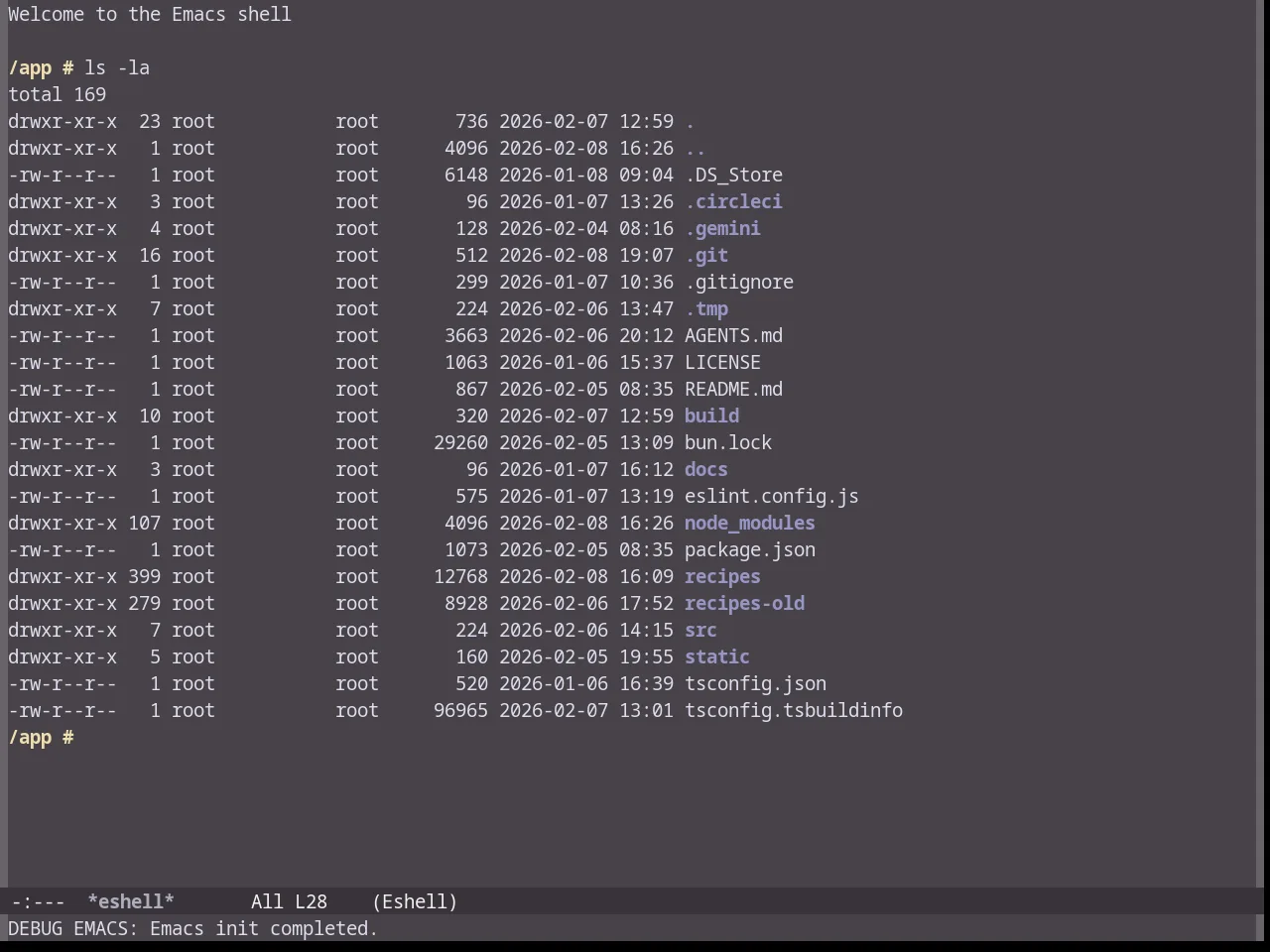
Task: Click the tsconfig.tsbuildinfo file name
Action: (794, 710)
